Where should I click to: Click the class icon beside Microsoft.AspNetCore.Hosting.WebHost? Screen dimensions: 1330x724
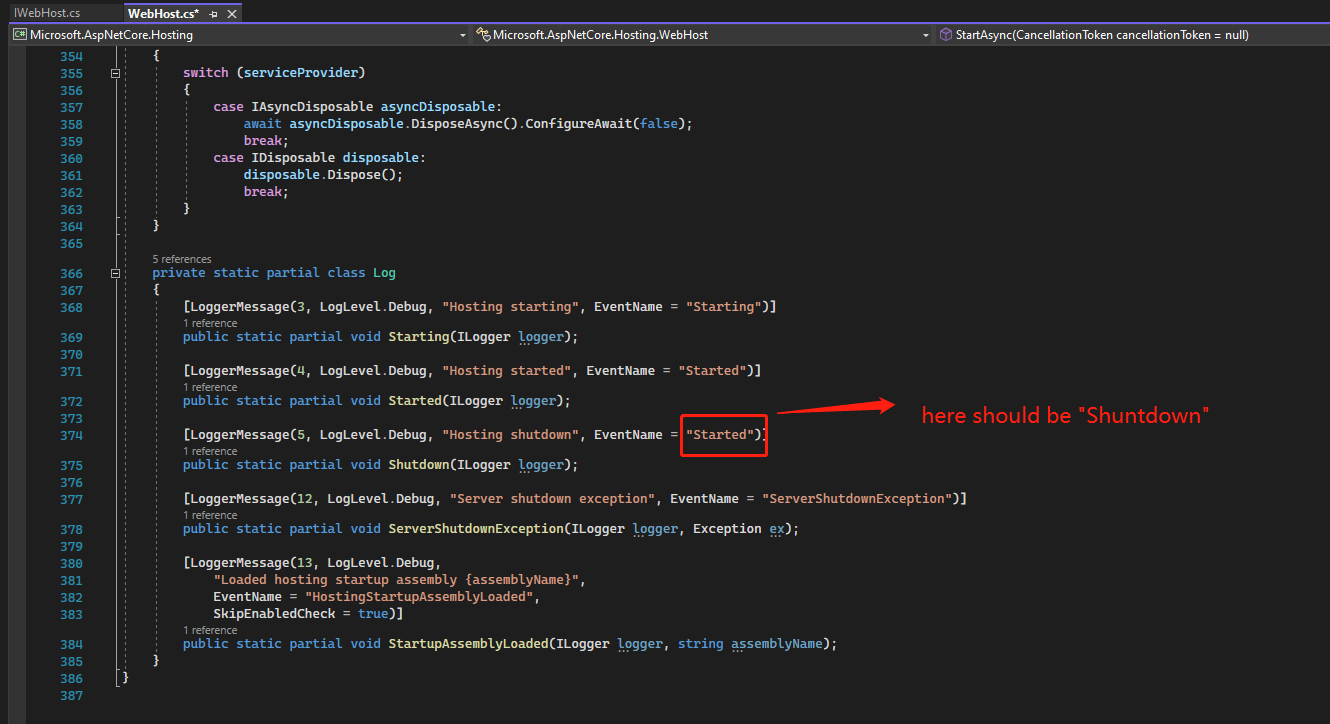484,35
